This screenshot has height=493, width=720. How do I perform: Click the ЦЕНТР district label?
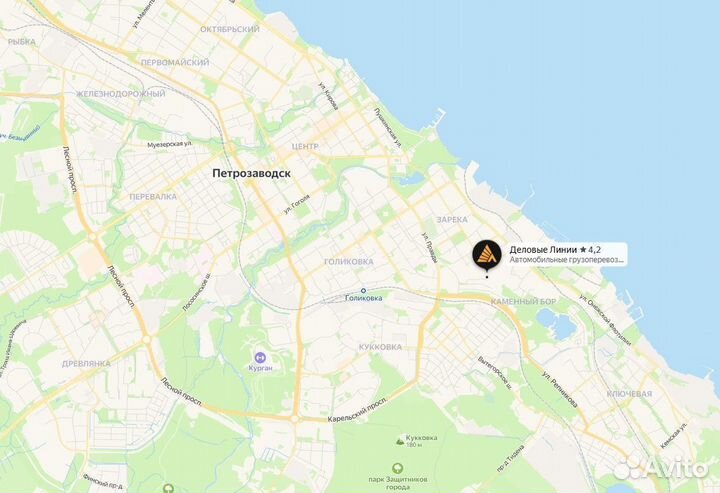tap(305, 146)
